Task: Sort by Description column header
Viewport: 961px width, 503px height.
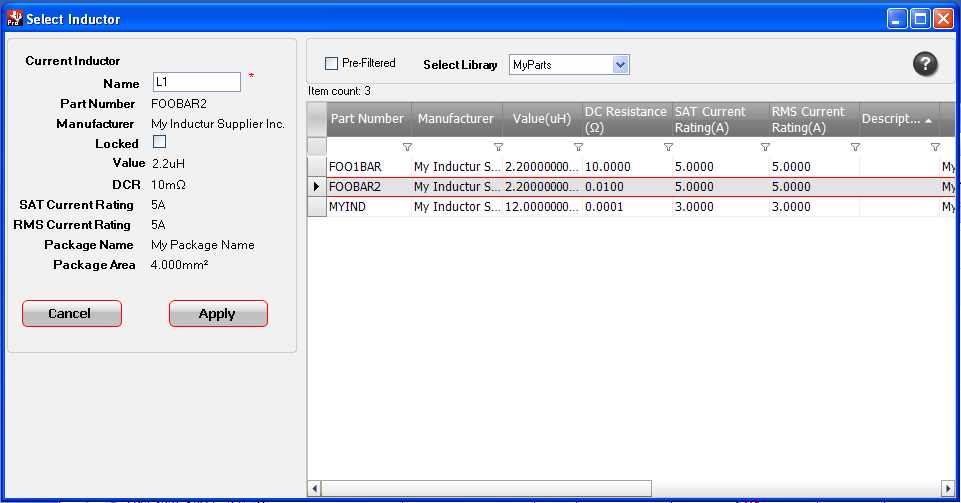Action: (x=898, y=119)
